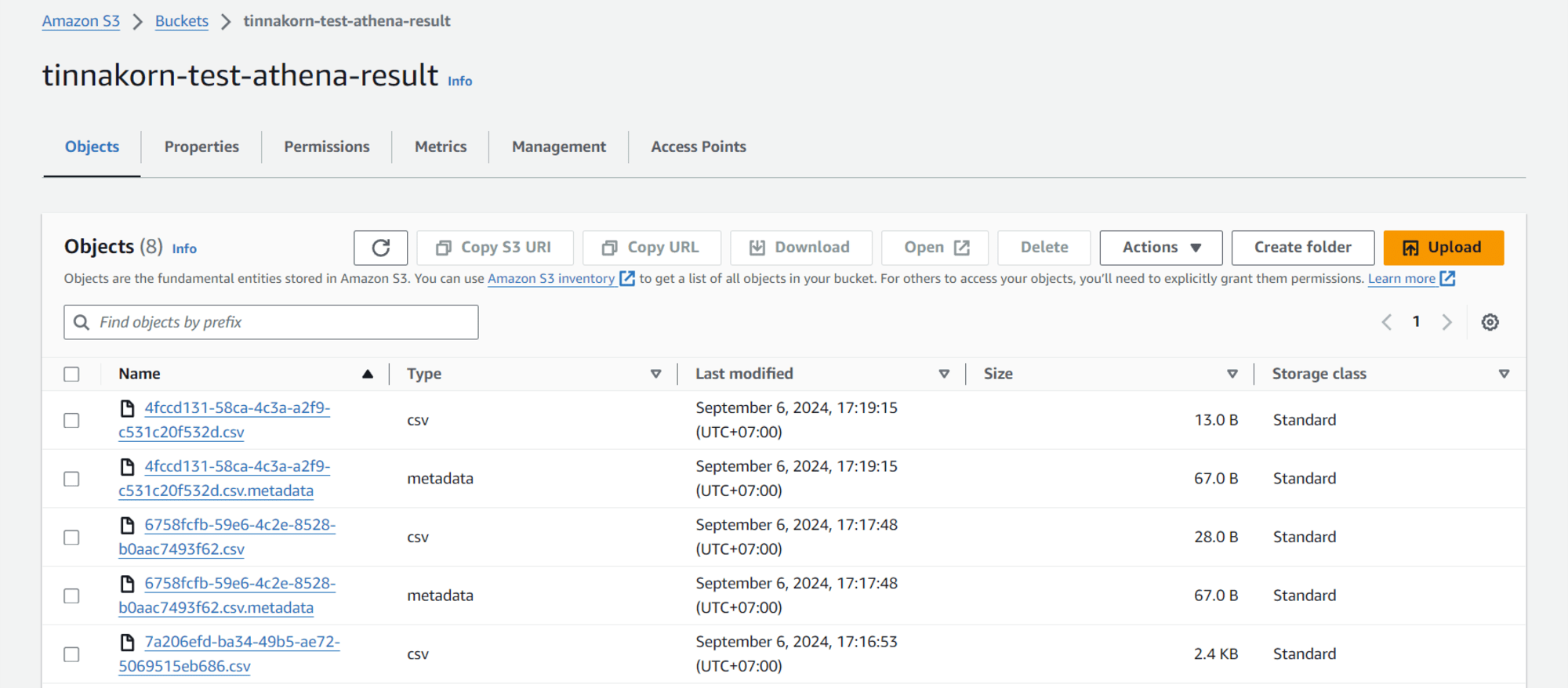The image size is (1568, 688).
Task: Open Amazon S3 inventory link
Action: (551, 278)
